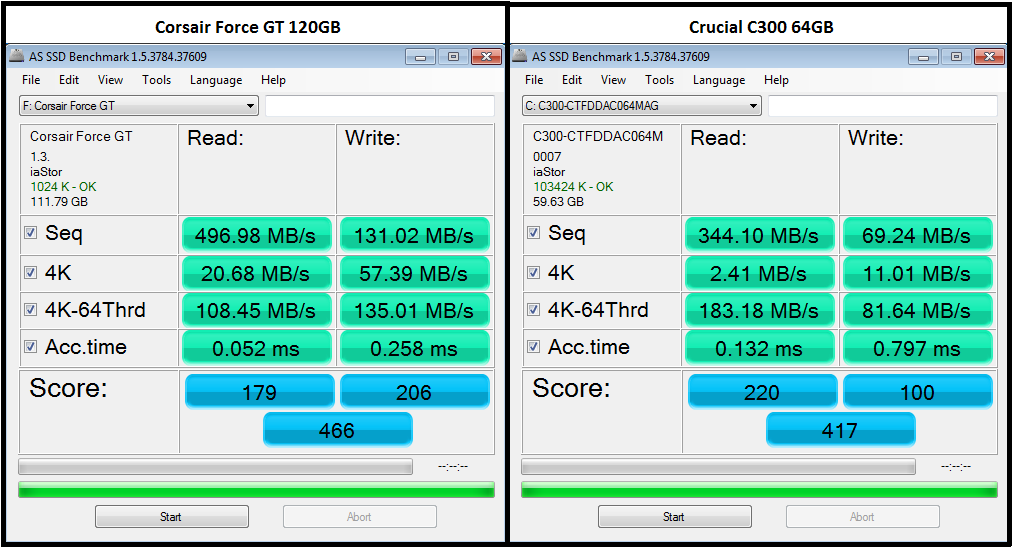The width and height of the screenshot is (1012, 548).
Task: Open Language menu in Crucial window
Action: pos(719,80)
